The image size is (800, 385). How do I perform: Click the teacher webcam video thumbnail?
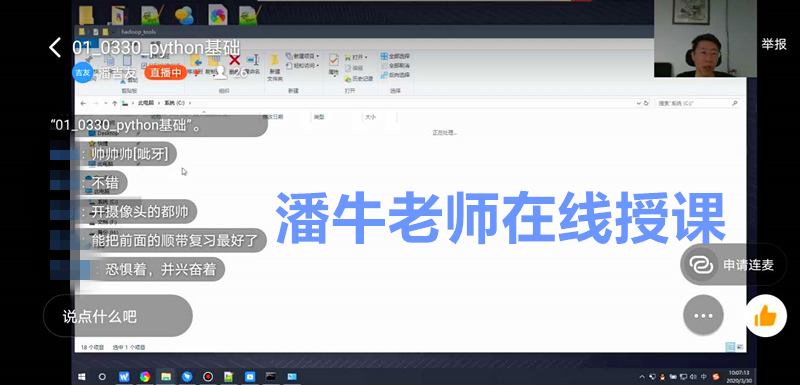[705, 38]
